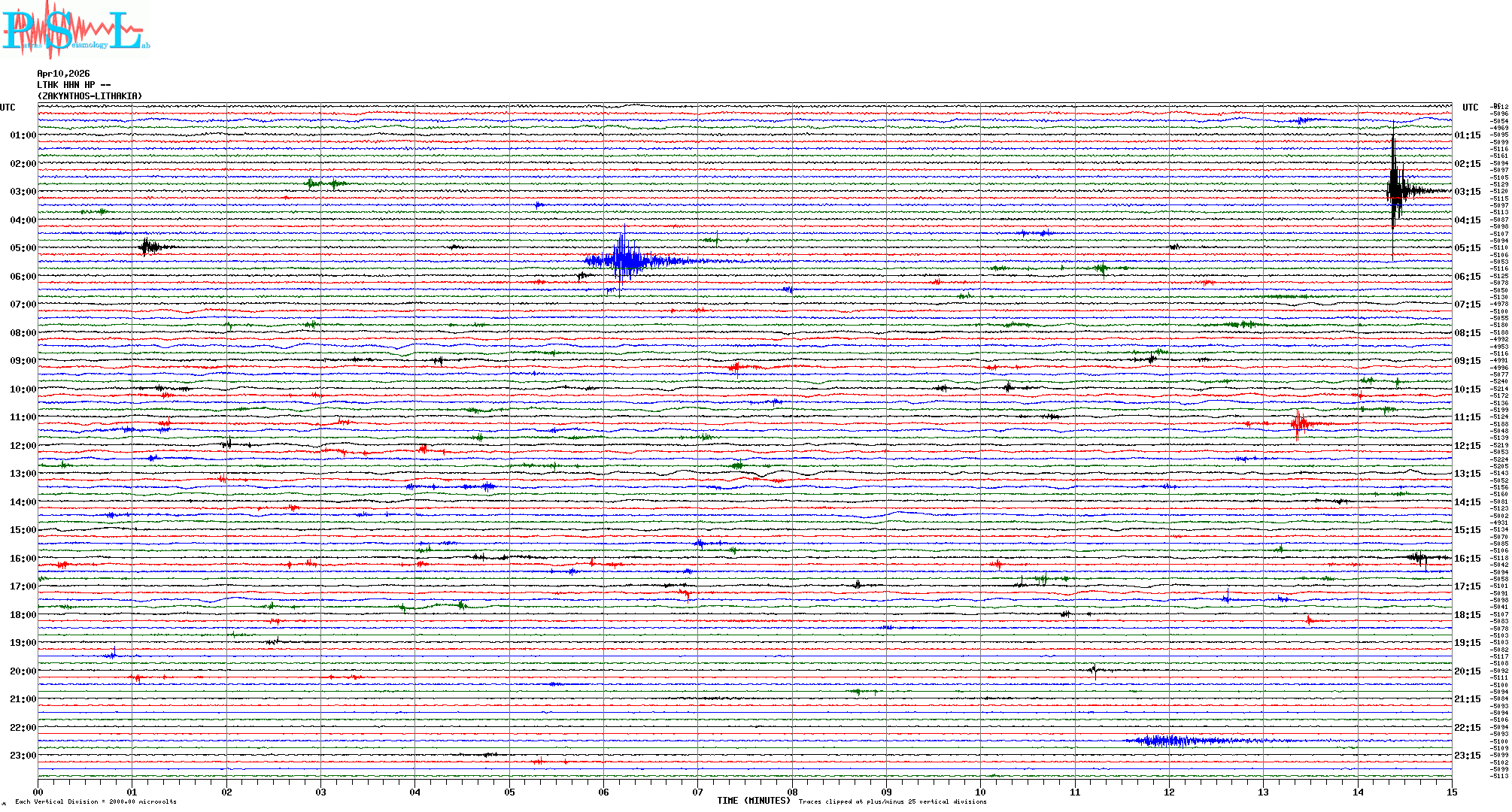The image size is (1512, 812).
Task: Click the red seismic event on 11:15 trace
Action: tap(1299, 424)
